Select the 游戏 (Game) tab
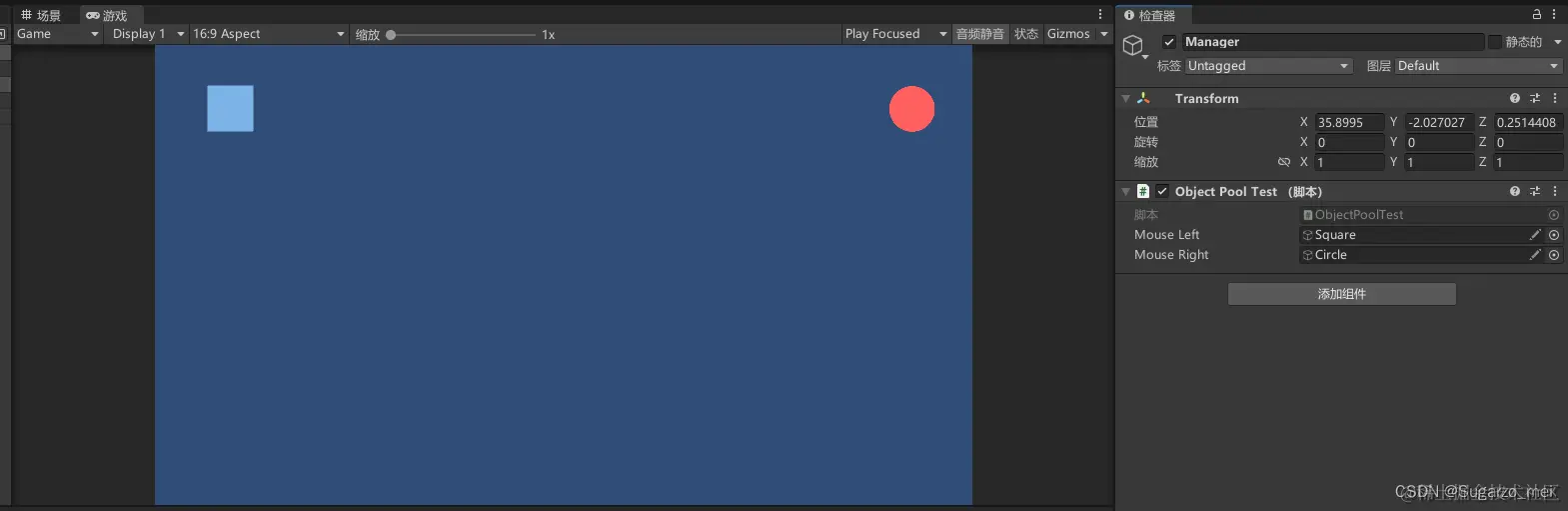Viewport: 1568px width, 511px height. (x=107, y=15)
